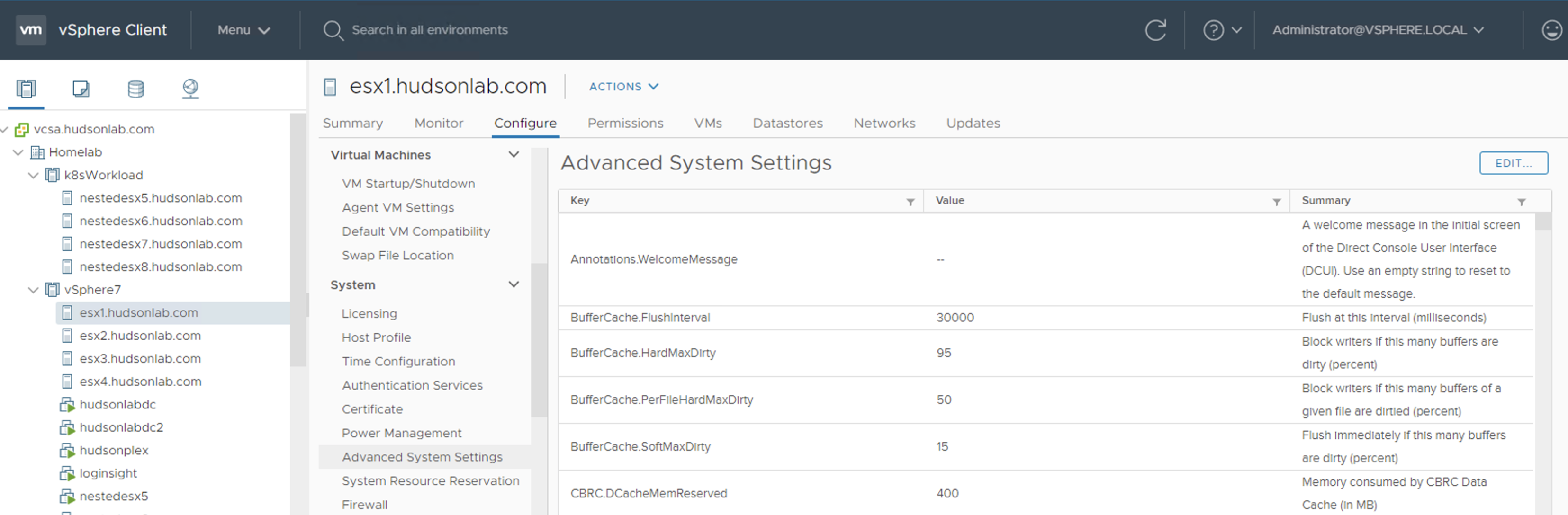The height and width of the screenshot is (515, 1568).
Task: Select vcsa.hudsonlab.com vCenter in tree
Action: point(94,130)
